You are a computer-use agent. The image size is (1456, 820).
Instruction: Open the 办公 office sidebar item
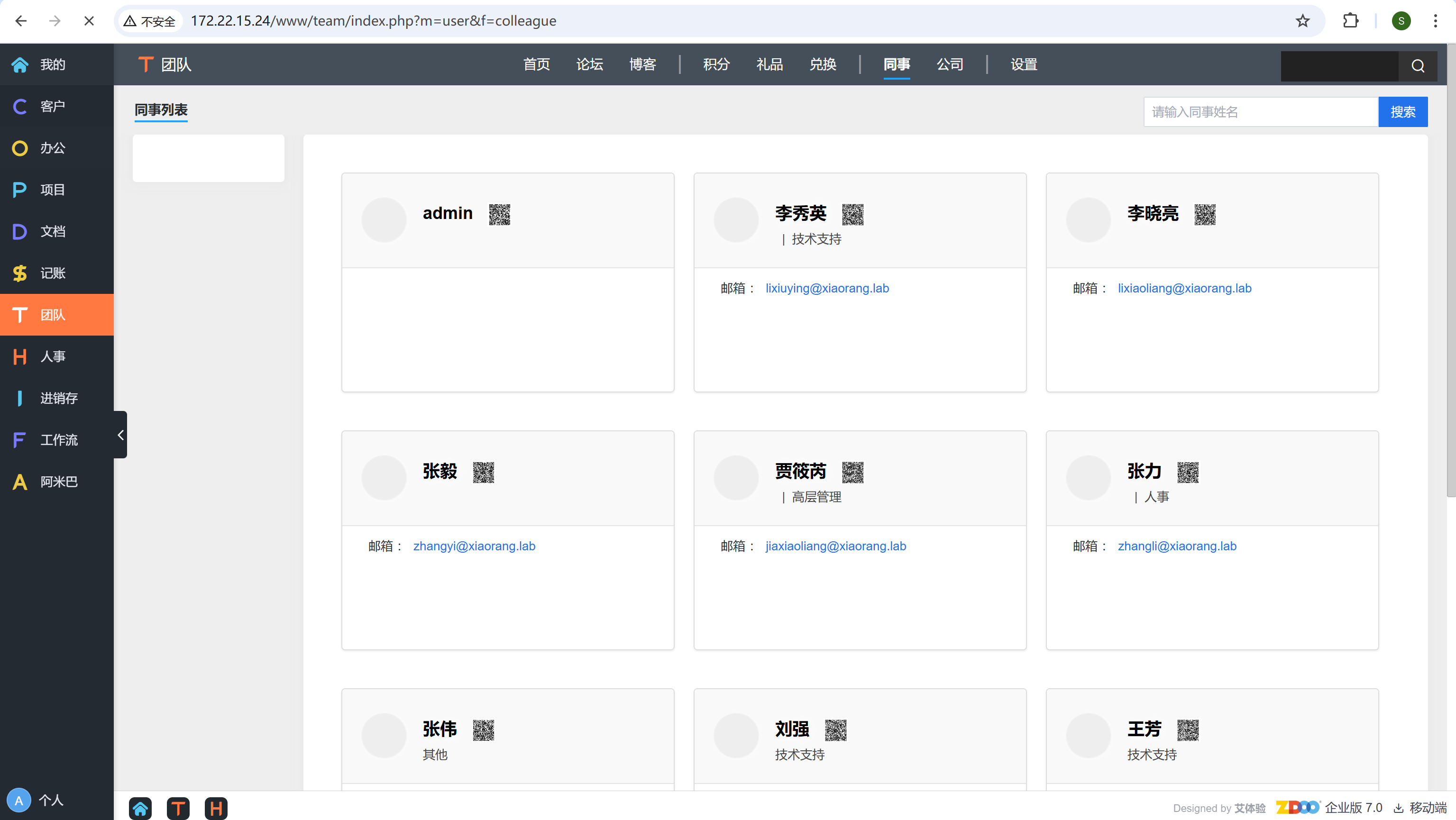(56, 148)
